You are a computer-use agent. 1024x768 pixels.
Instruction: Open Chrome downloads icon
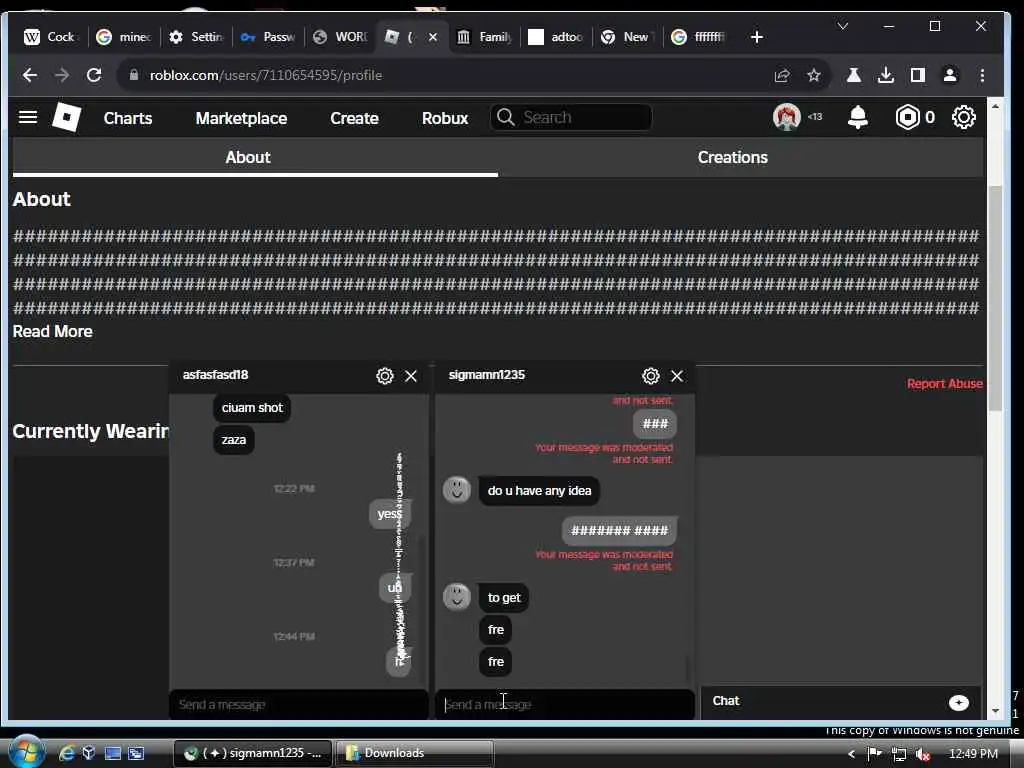click(x=886, y=75)
